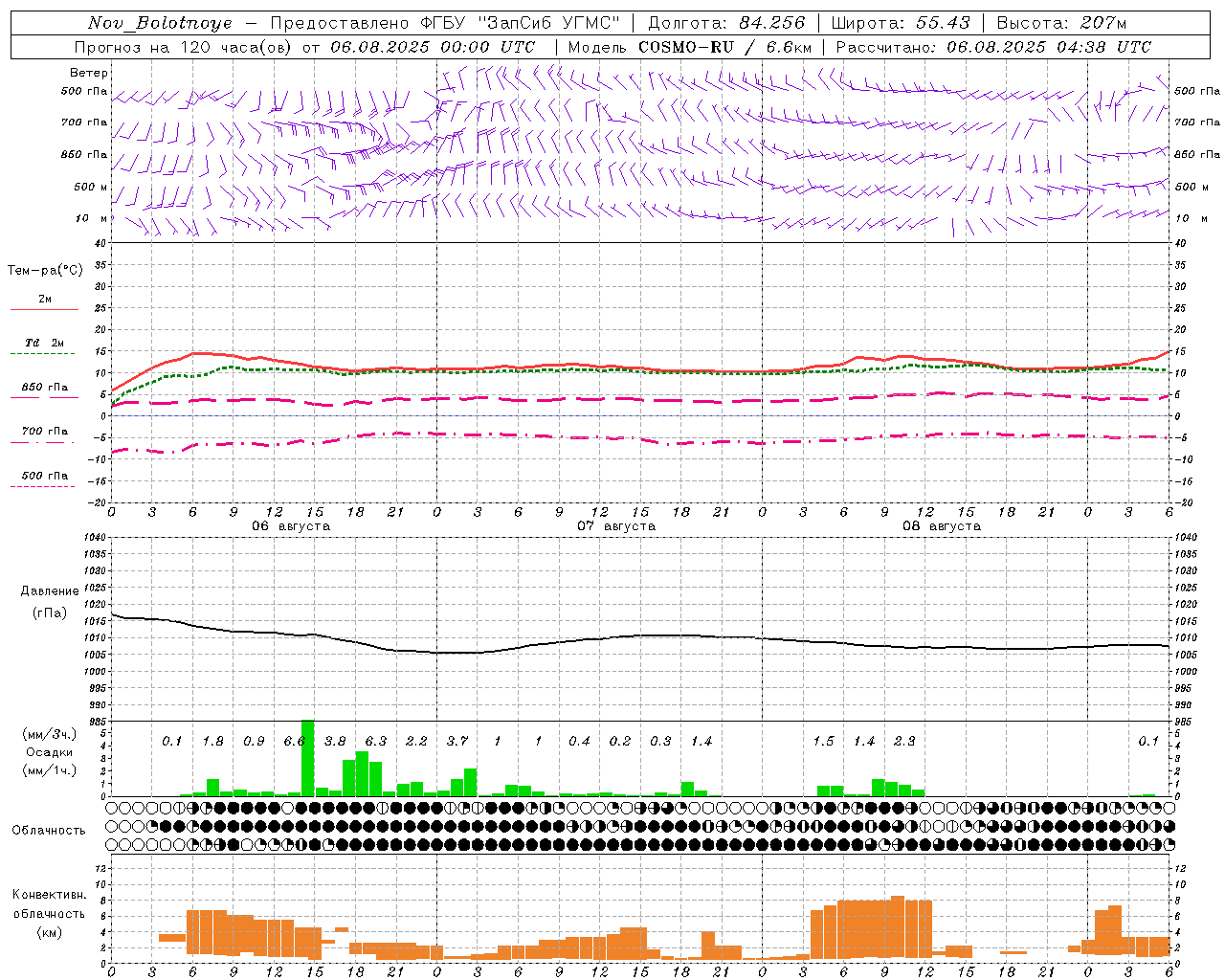Click the calculation time 04:38 UTC
Image resolution: width=1225 pixels, height=980 pixels.
pos(1103,47)
